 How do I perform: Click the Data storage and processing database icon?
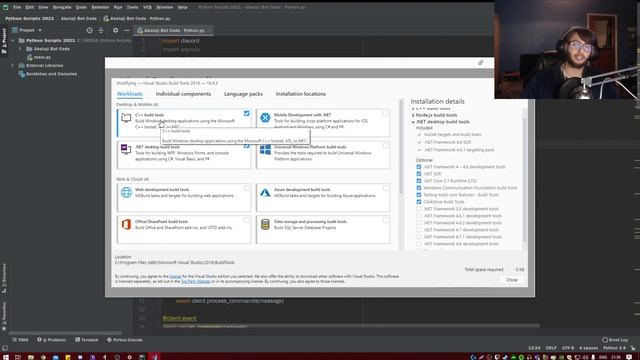click(265, 224)
